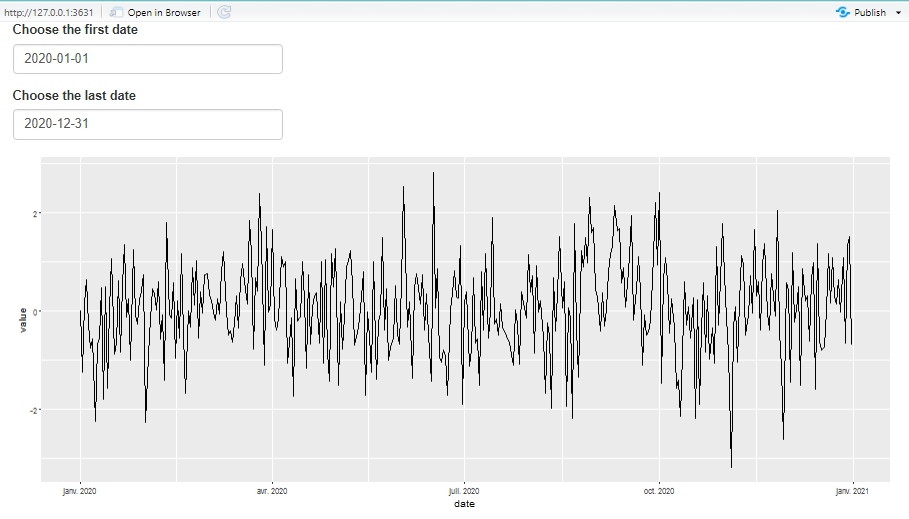
Task: Click the Publish button label
Action: [870, 12]
